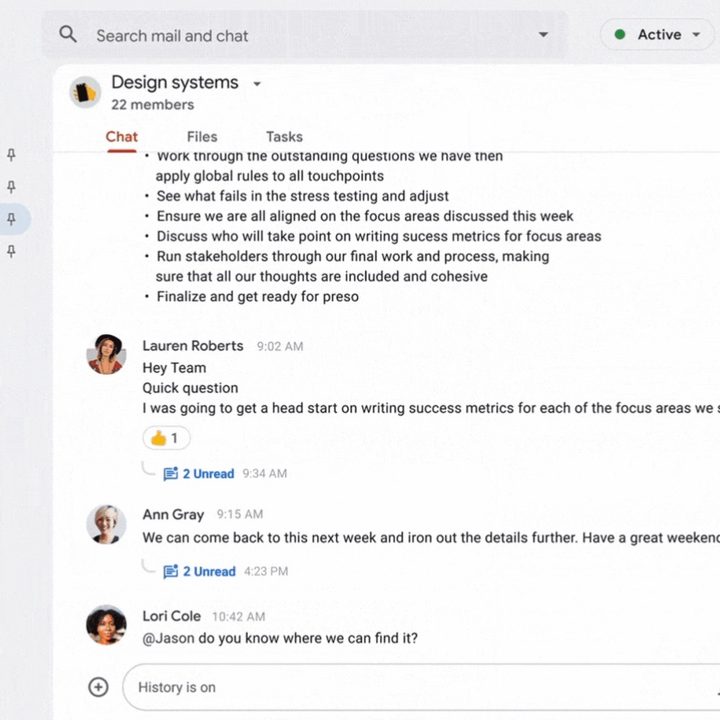Open the 2 Unread thread at 9:34 AM
The height and width of the screenshot is (720, 720).
click(x=208, y=474)
